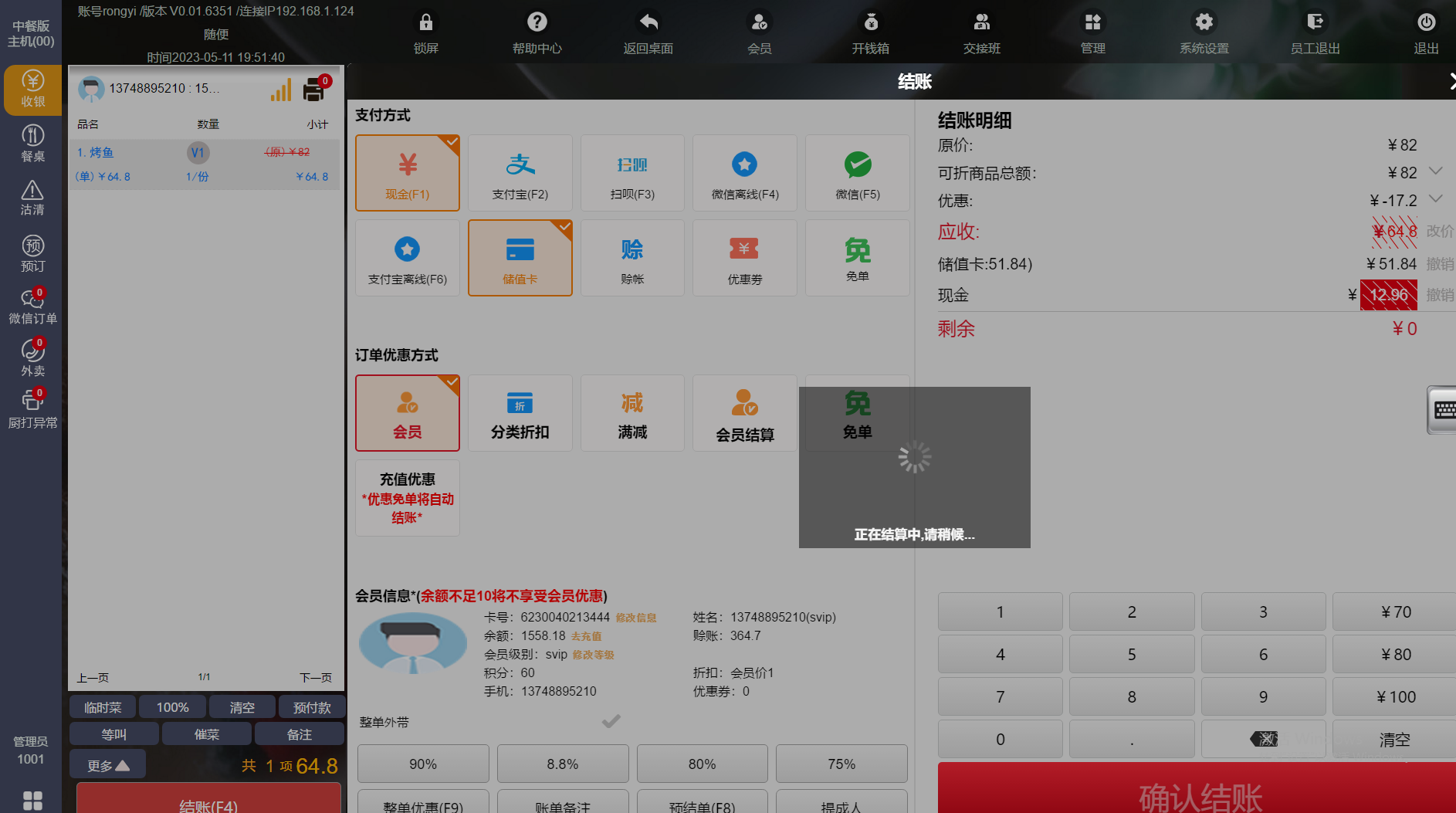Click the open cash drawer (开钱箱) icon

870,22
